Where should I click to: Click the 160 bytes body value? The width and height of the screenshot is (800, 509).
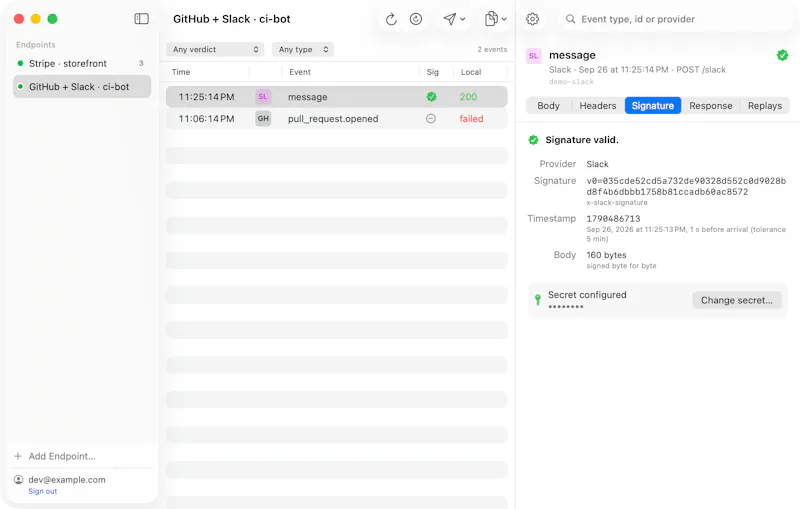click(606, 255)
